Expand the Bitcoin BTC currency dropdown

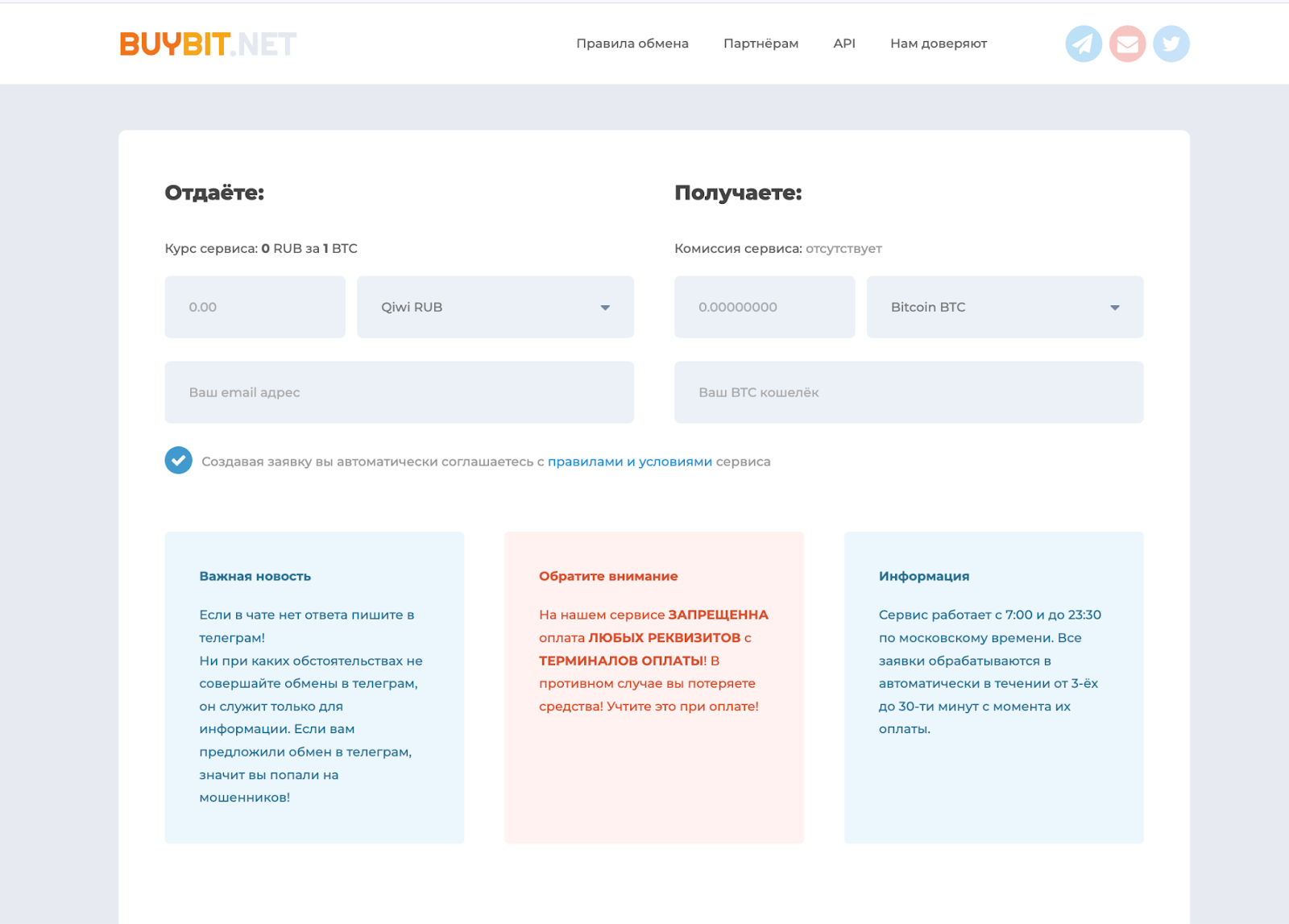(1005, 307)
